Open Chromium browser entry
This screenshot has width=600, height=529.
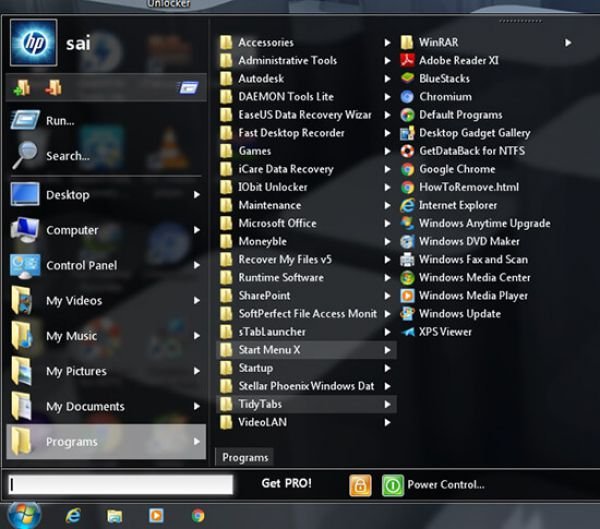[436, 96]
